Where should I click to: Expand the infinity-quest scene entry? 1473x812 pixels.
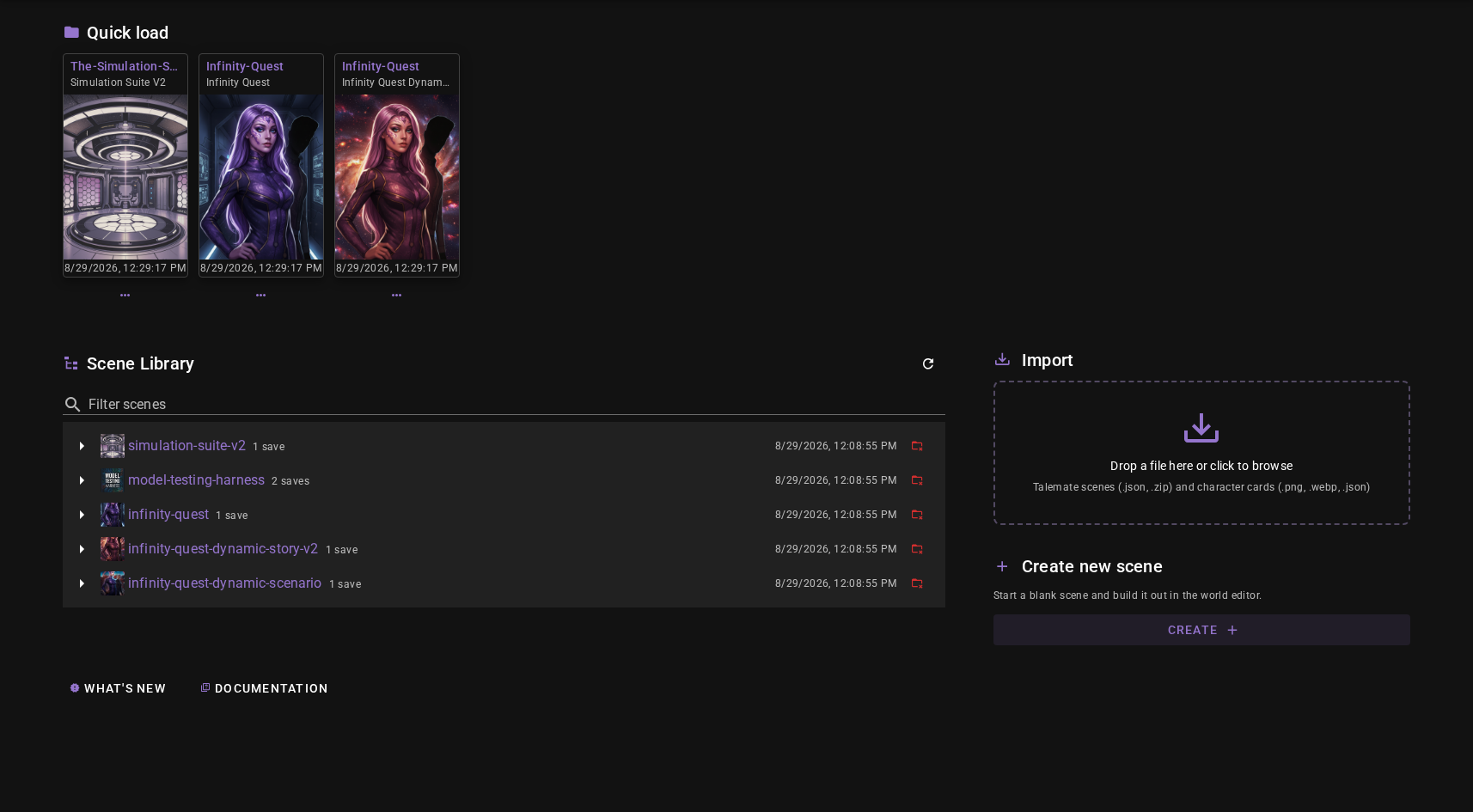[82, 515]
